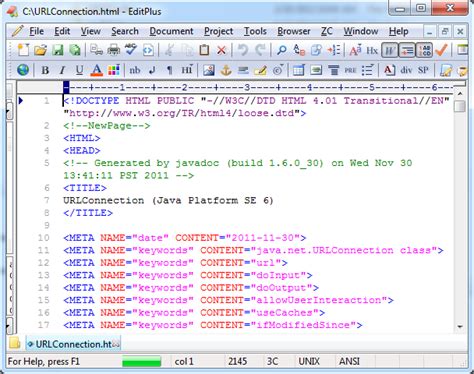This screenshot has height=374, width=474.
Task: Open the HTML color palette grid icon
Action: pyautogui.click(x=114, y=70)
